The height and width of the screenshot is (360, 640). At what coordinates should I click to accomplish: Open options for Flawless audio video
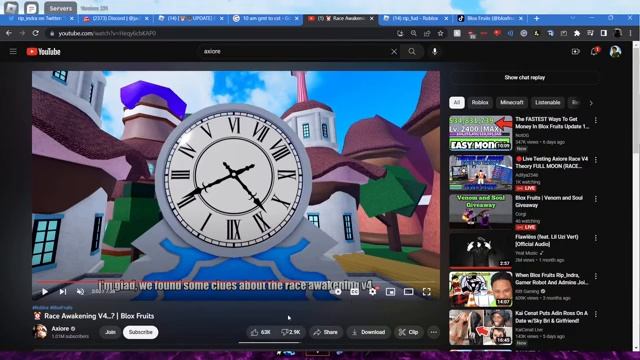[x=596, y=238]
